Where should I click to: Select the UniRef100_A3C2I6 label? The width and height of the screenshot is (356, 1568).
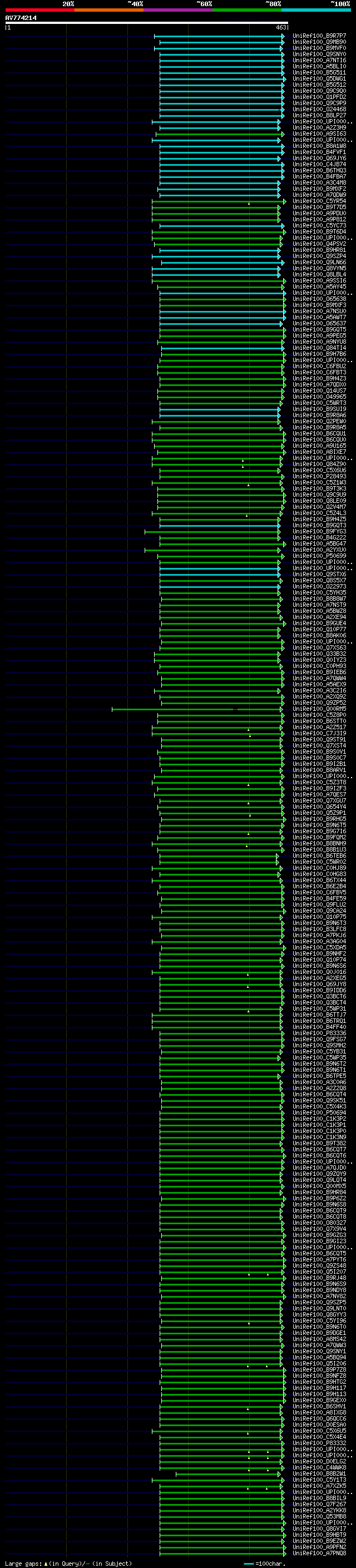[x=319, y=691]
